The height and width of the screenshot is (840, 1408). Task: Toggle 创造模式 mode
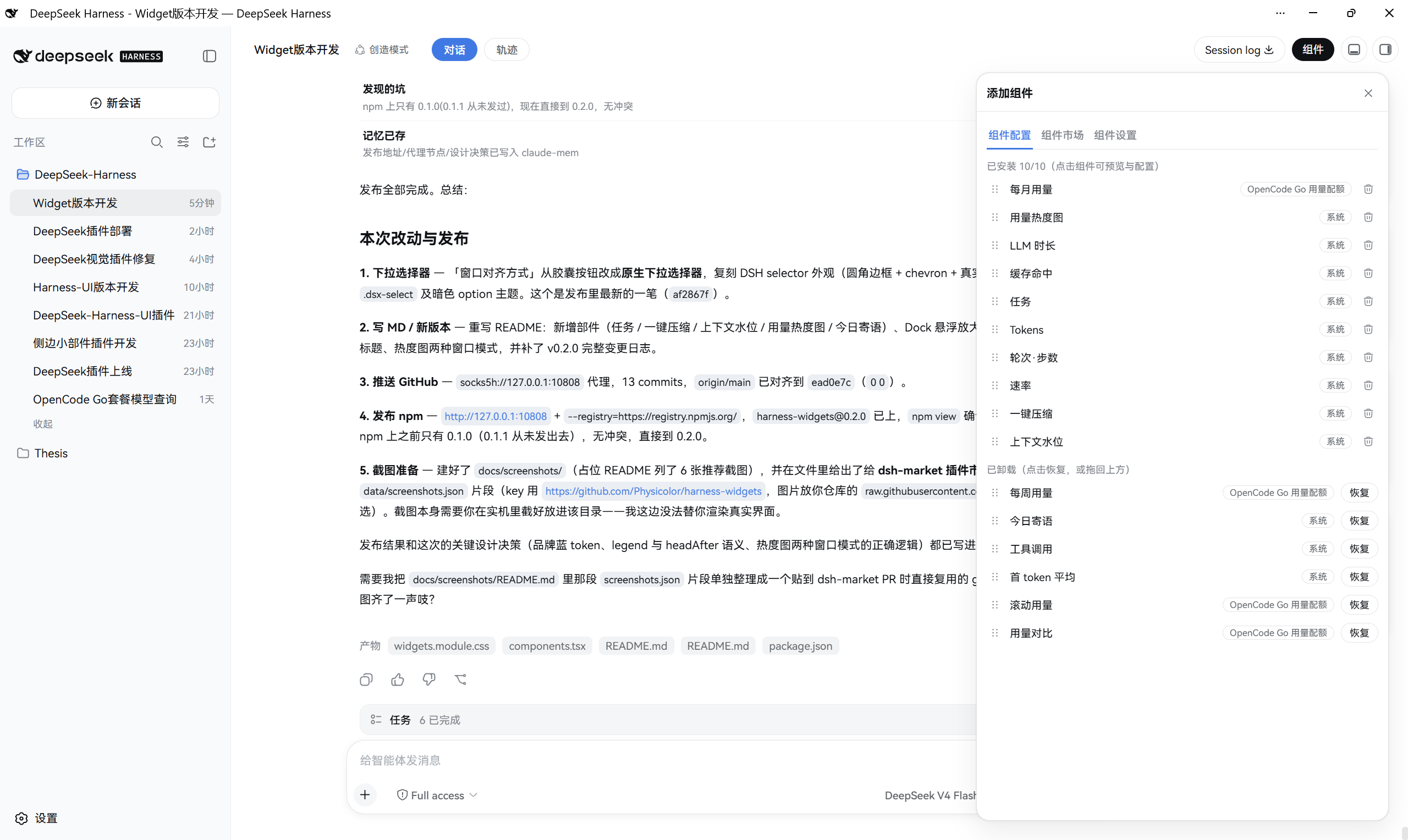pyautogui.click(x=382, y=50)
